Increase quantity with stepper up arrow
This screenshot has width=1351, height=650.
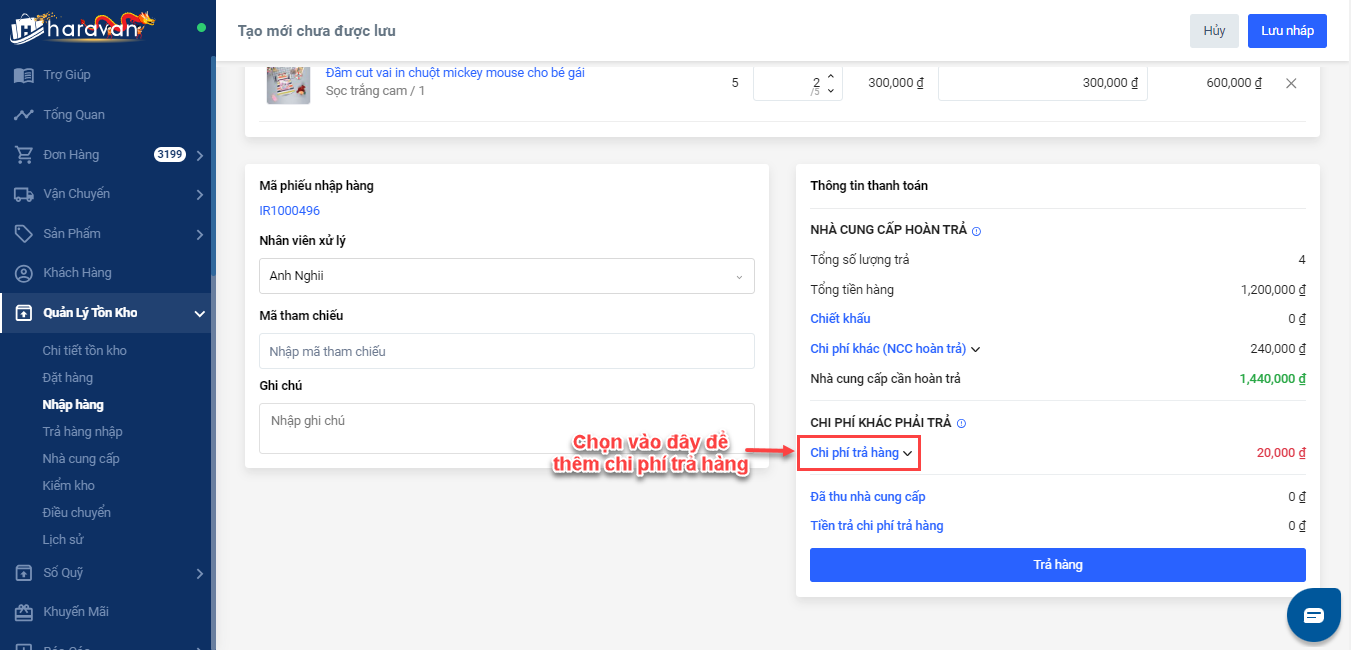pos(830,75)
